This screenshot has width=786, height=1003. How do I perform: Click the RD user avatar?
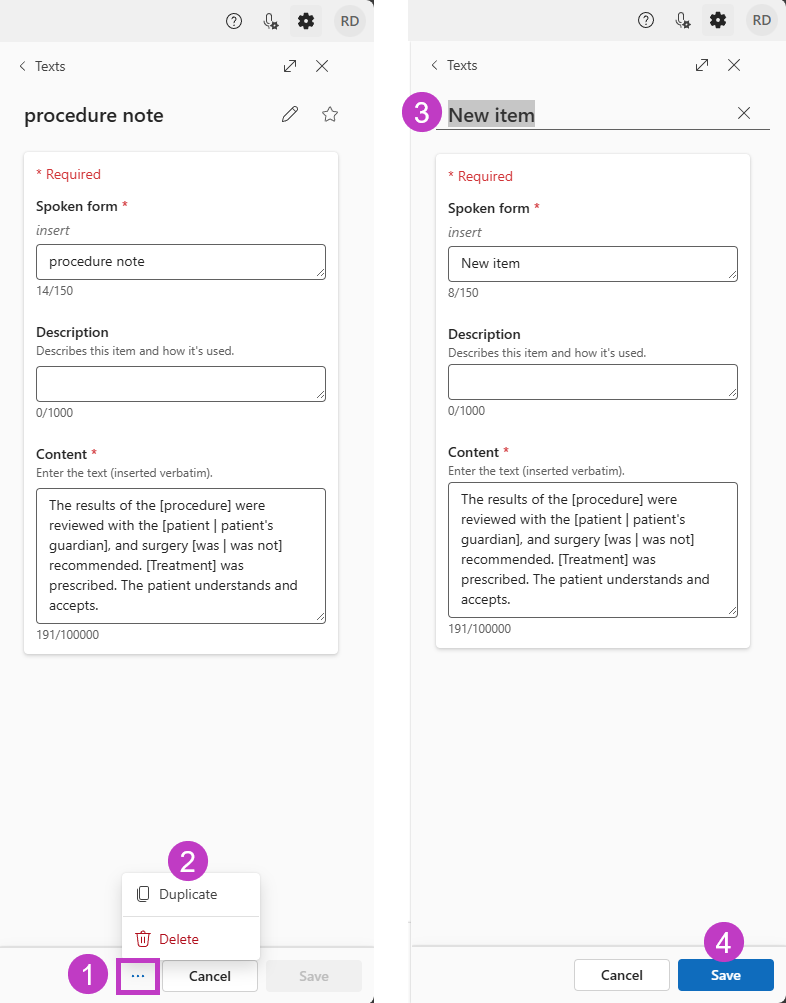pos(348,20)
